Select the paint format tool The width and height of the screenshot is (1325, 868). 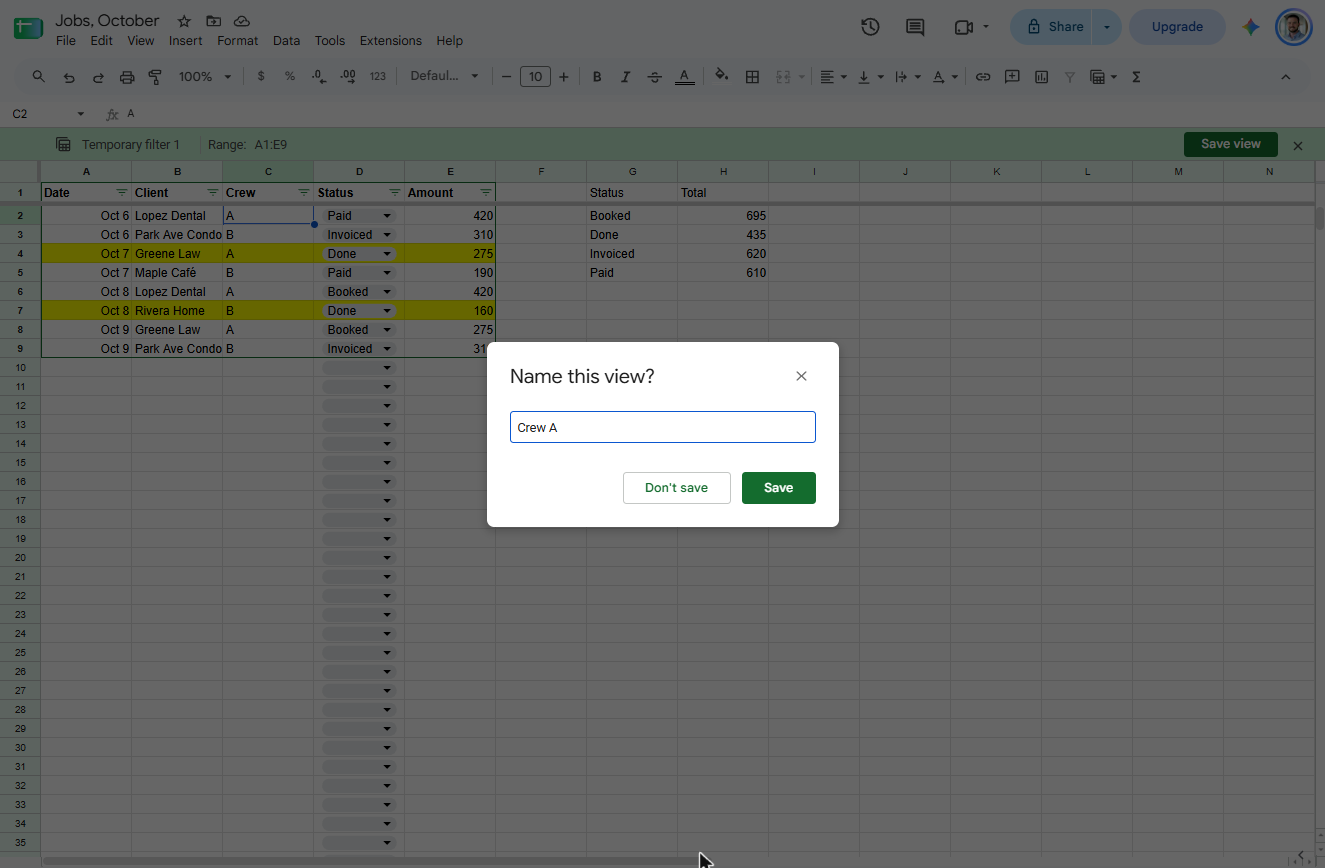pos(155,77)
